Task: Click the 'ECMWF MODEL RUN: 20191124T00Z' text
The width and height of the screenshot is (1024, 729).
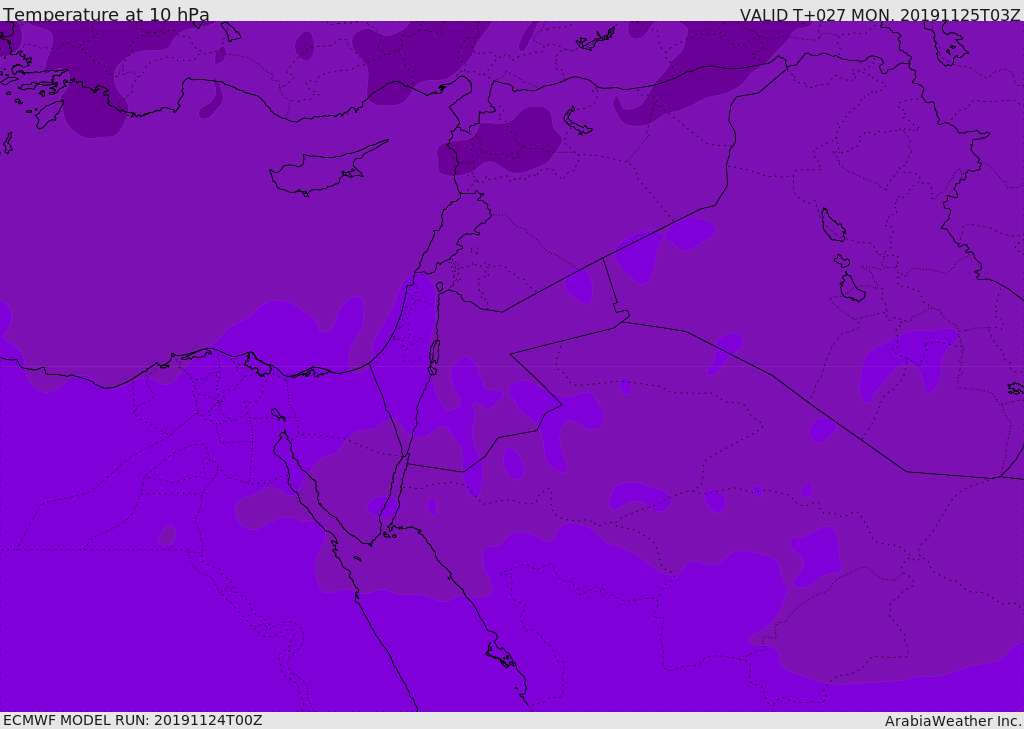Action: click(x=133, y=720)
